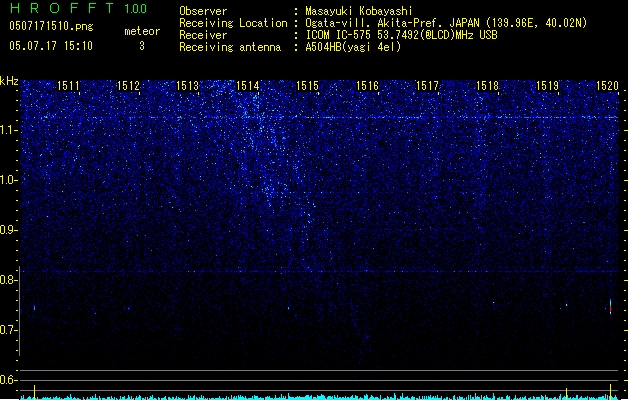
Task: Click the gray vertical range bar at left axis
Action: pos(19,311)
